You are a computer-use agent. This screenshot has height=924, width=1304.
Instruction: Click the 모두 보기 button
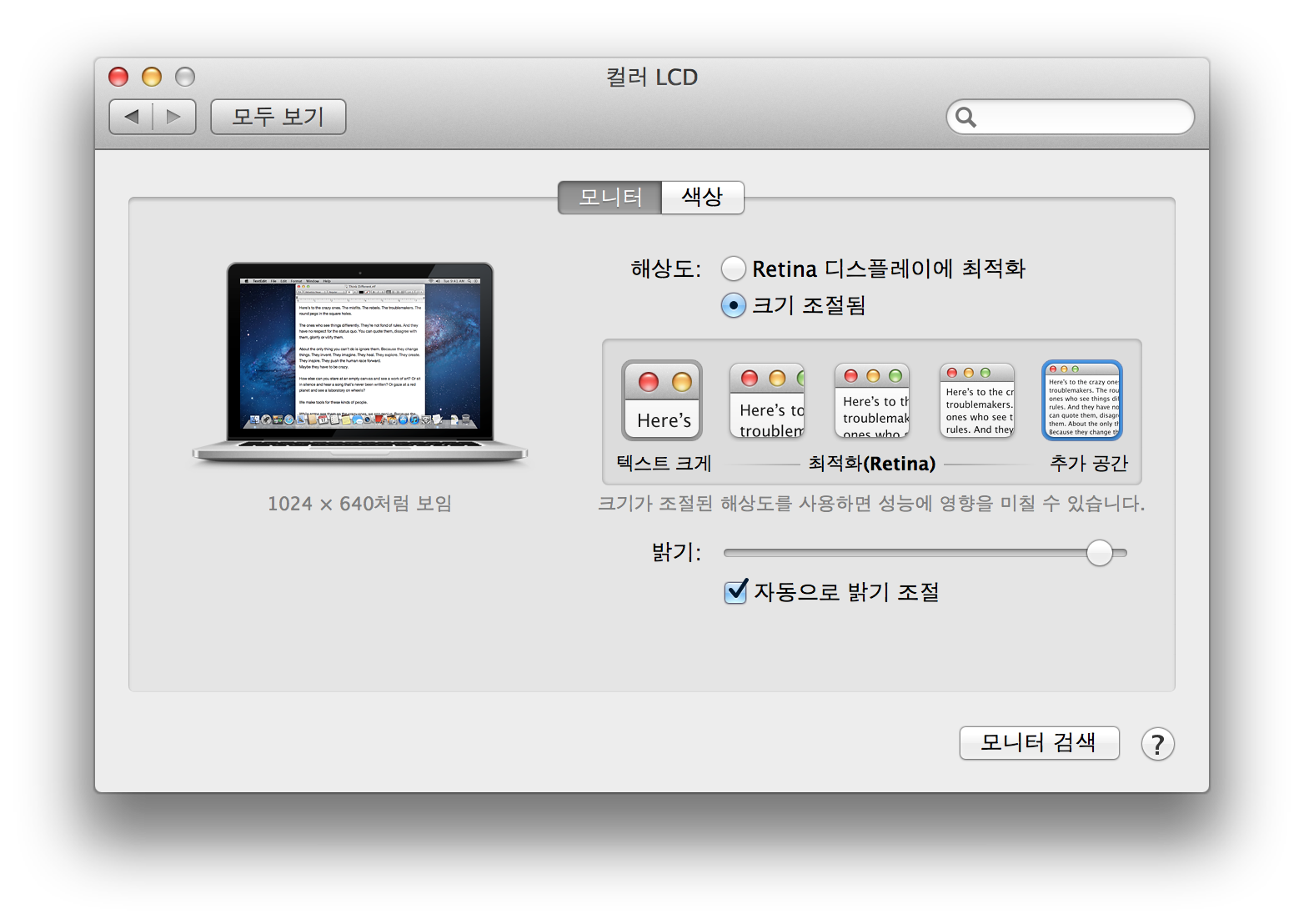278,117
